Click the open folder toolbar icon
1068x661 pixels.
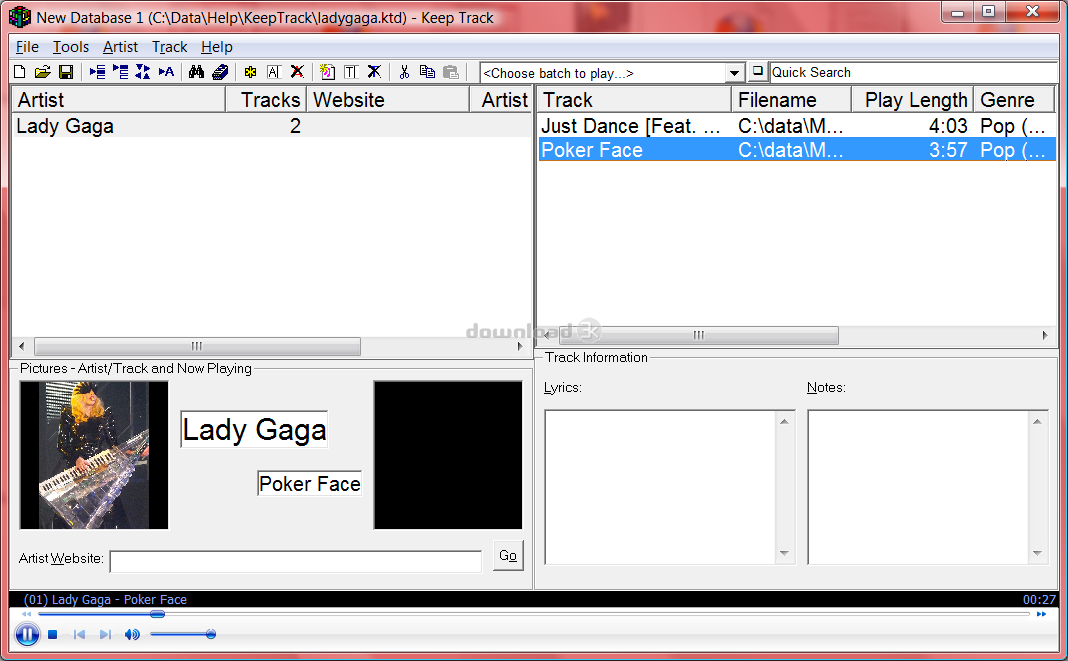(x=42, y=72)
